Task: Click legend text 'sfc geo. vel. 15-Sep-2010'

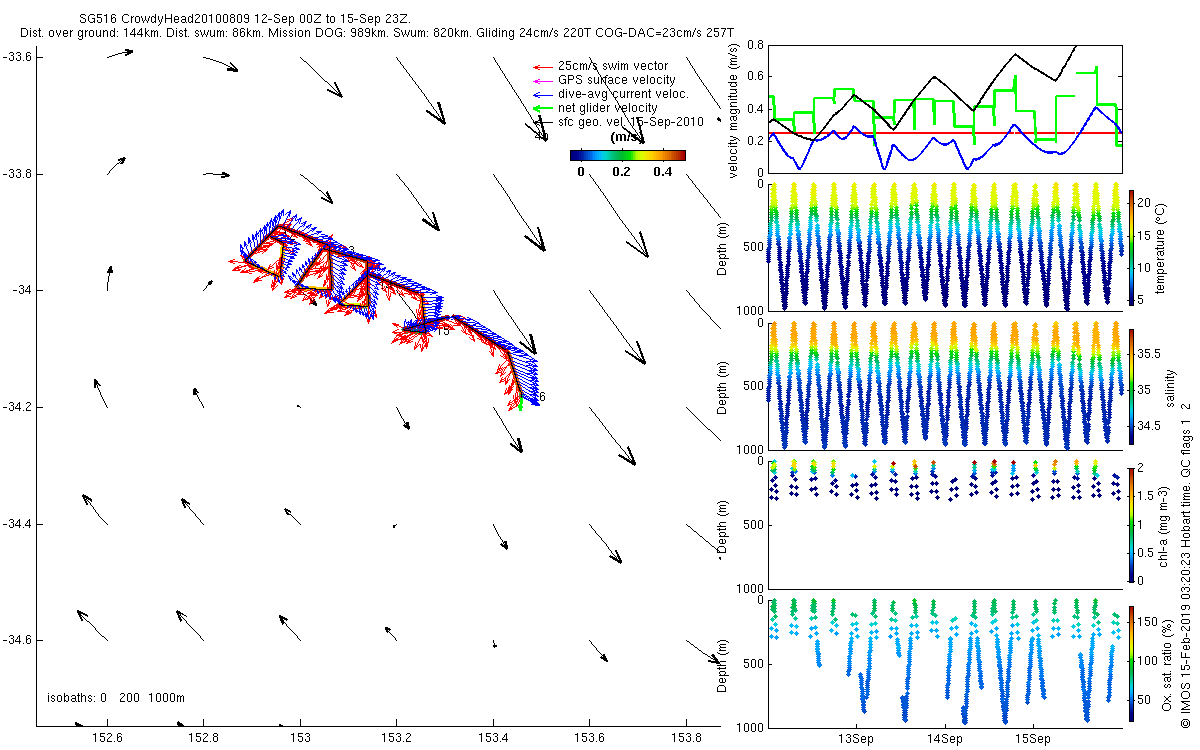Action: 630,122
